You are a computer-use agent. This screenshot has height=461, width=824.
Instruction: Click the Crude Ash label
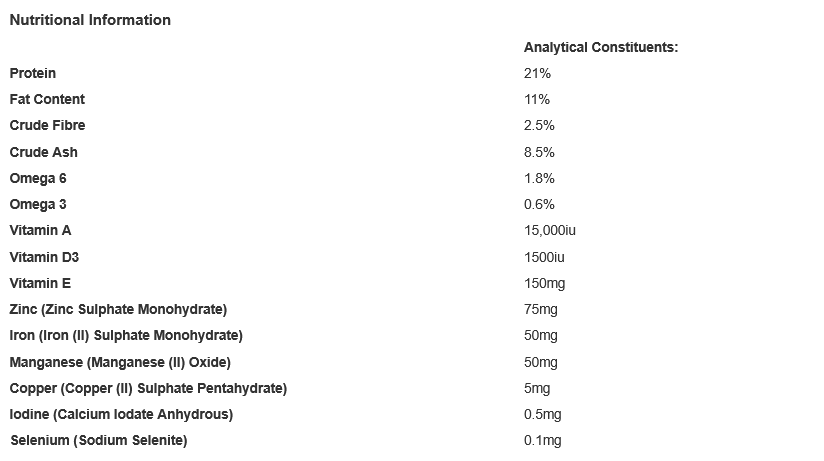[43, 152]
